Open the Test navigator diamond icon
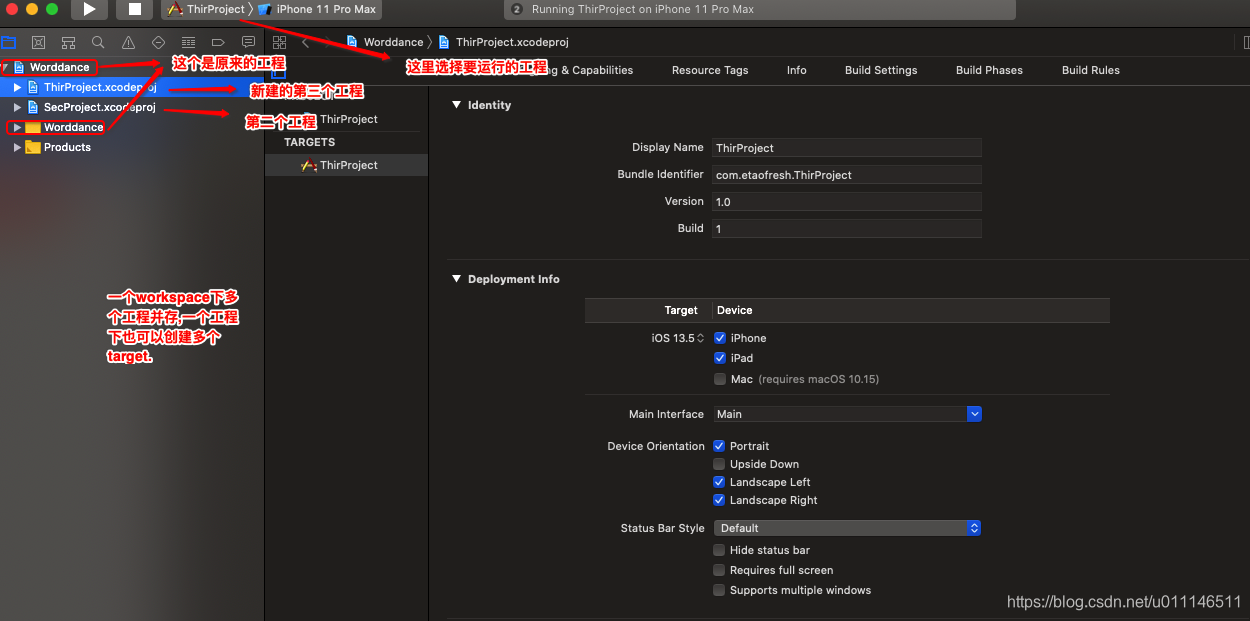This screenshot has width=1250, height=621. 158,42
